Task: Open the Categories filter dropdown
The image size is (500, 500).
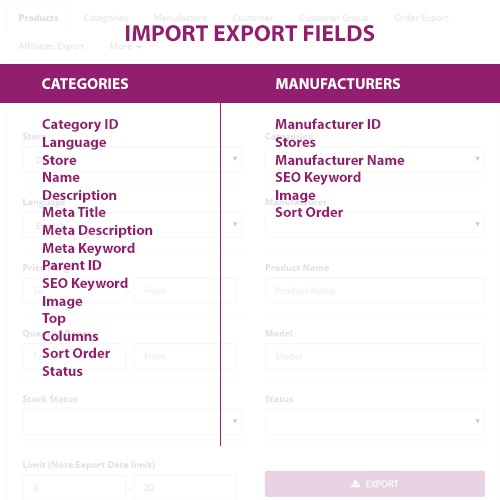Action: point(375,159)
